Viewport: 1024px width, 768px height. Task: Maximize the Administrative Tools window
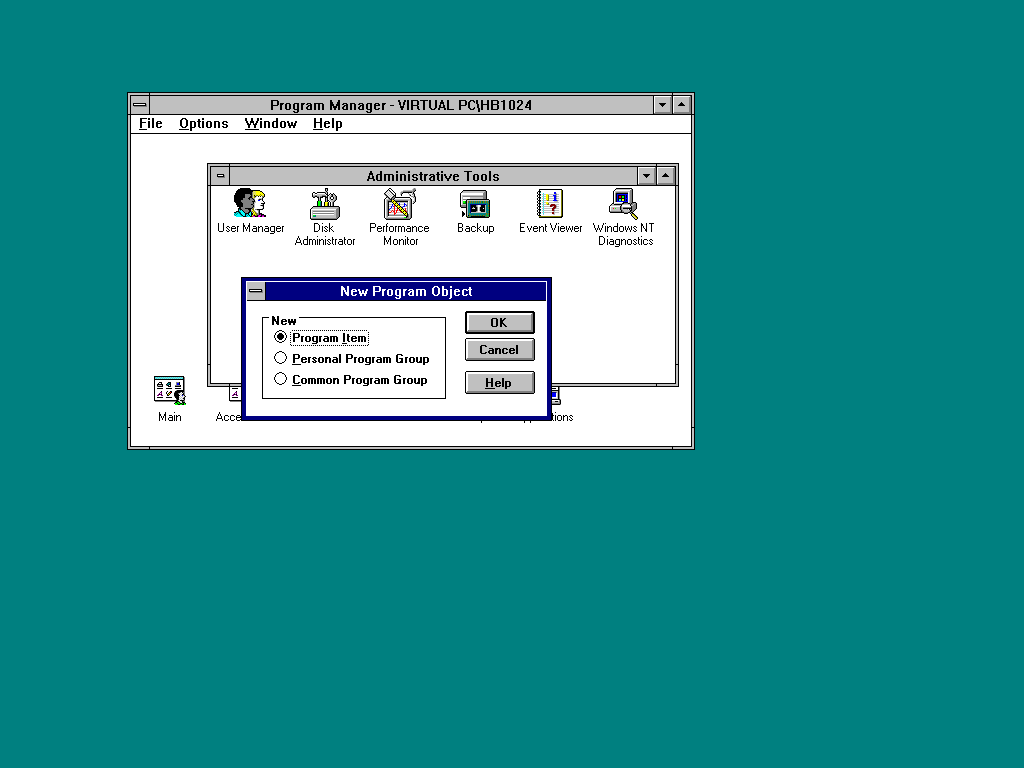click(665, 176)
